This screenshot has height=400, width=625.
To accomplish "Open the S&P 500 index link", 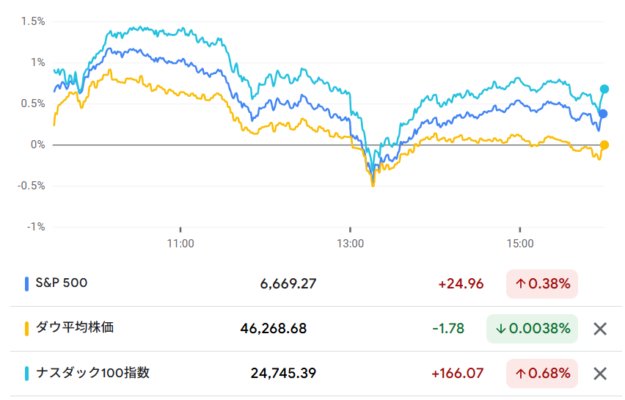I will point(61,283).
